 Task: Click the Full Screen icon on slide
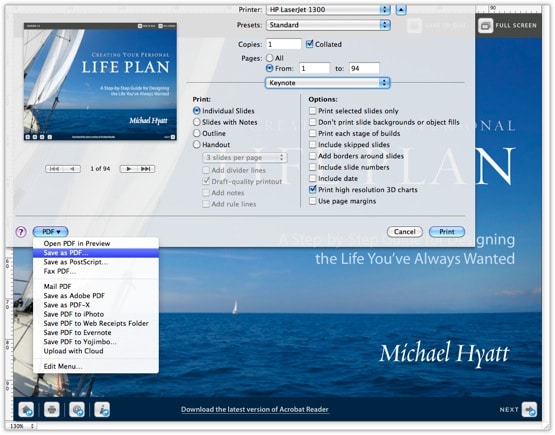coord(485,25)
